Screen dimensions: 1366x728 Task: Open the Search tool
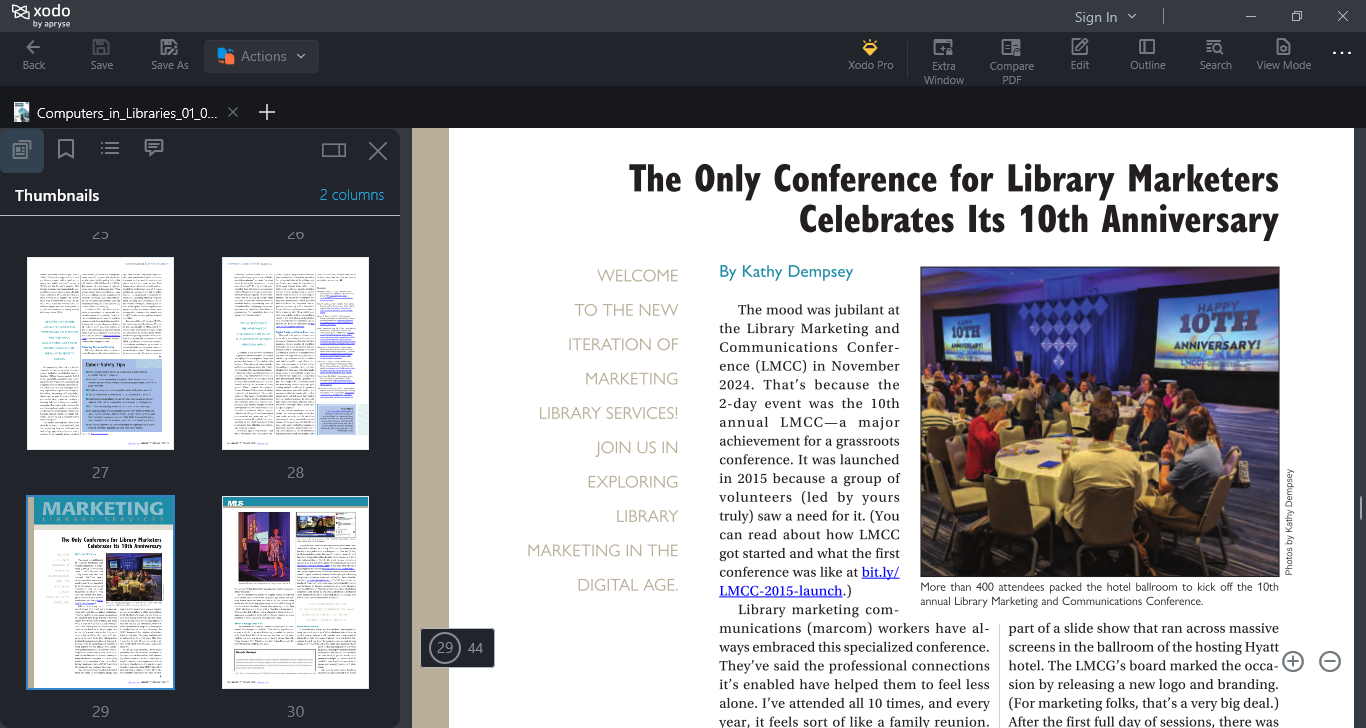[x=1215, y=55]
